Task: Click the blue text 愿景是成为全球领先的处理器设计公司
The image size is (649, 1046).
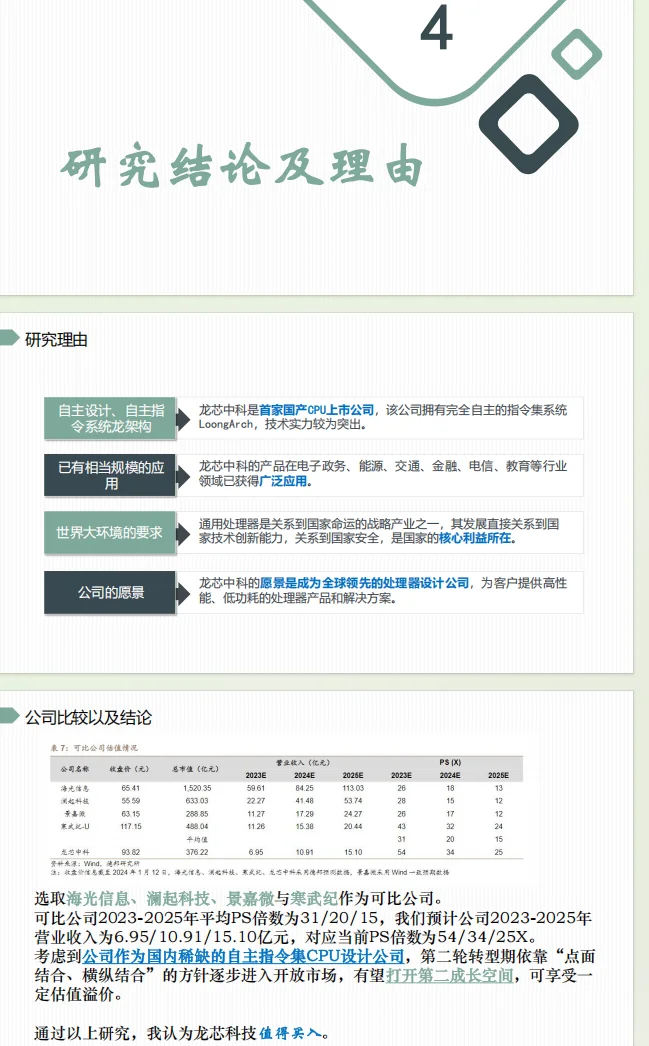Action: point(364,583)
